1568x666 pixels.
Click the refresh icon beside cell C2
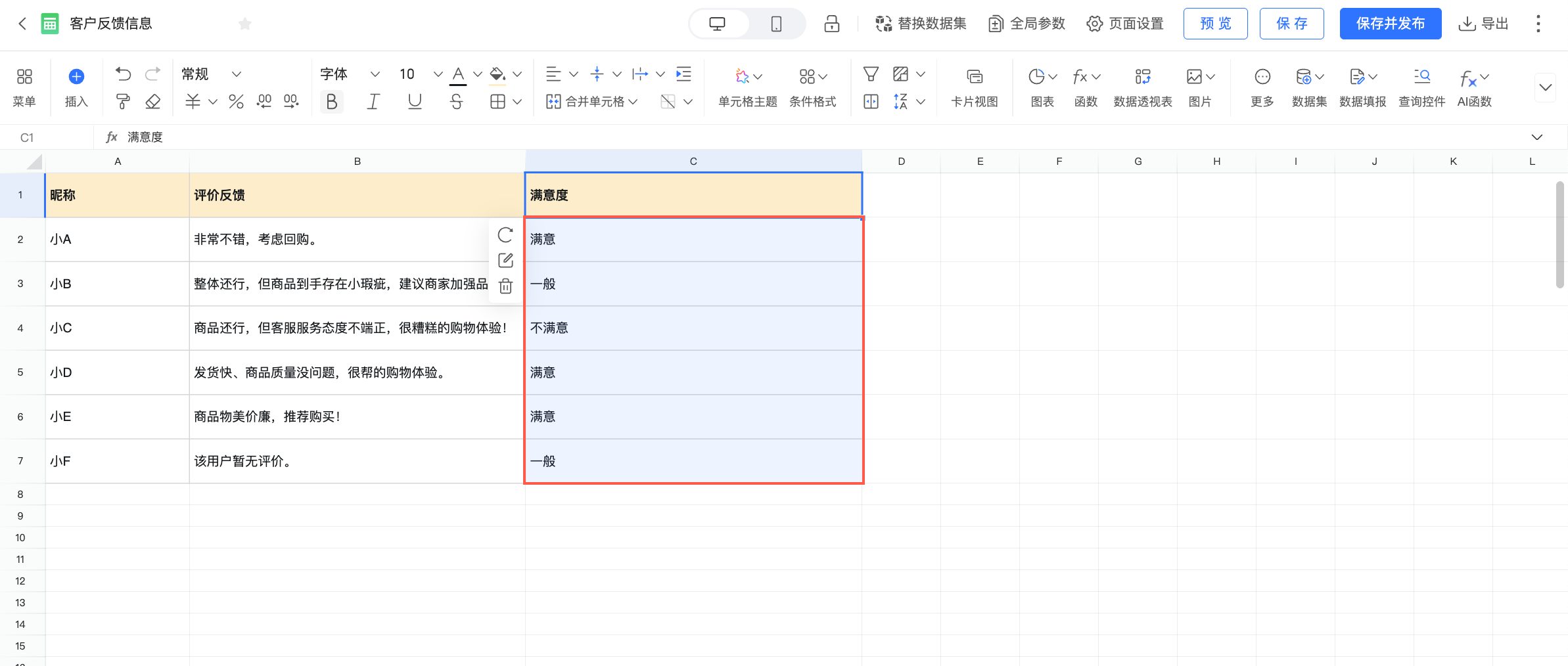pyautogui.click(x=505, y=235)
